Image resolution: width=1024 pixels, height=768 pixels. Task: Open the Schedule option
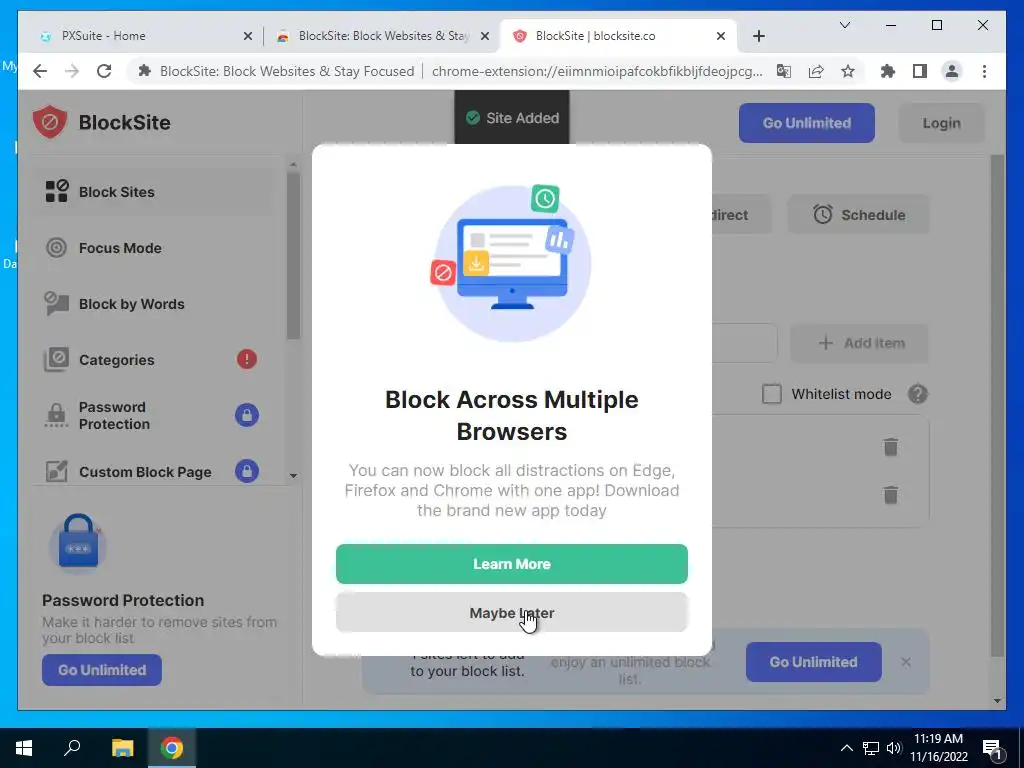point(859,215)
